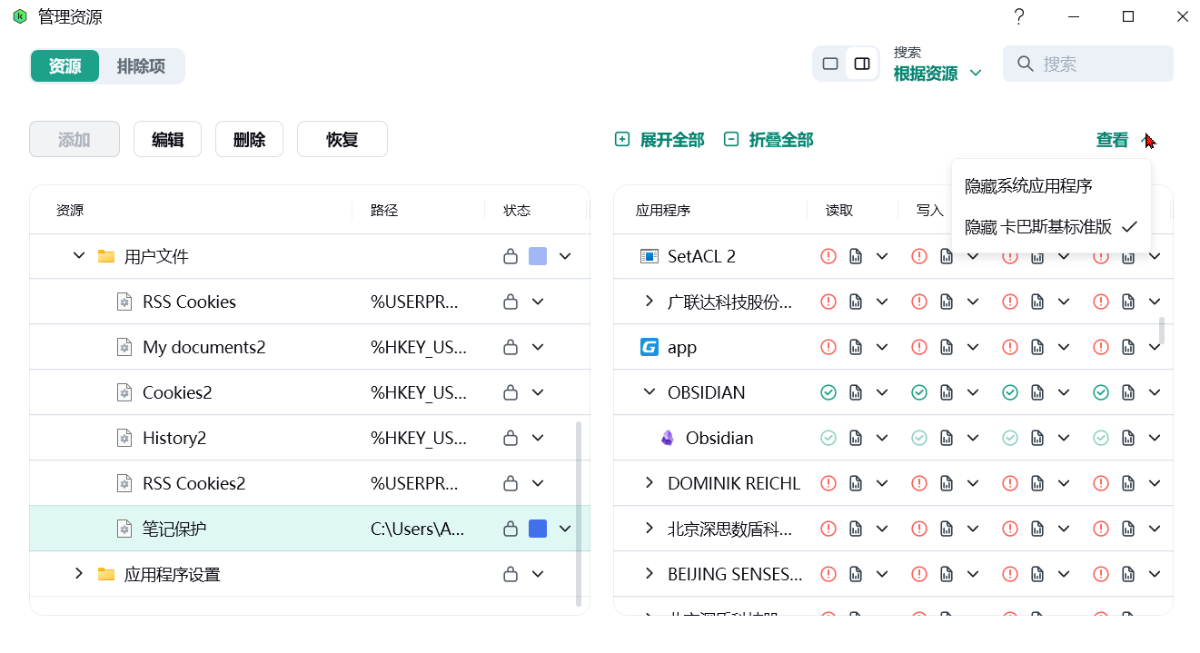Click the Obsidian purple app icon
Image resolution: width=1200 pixels, height=653 pixels.
(x=668, y=438)
